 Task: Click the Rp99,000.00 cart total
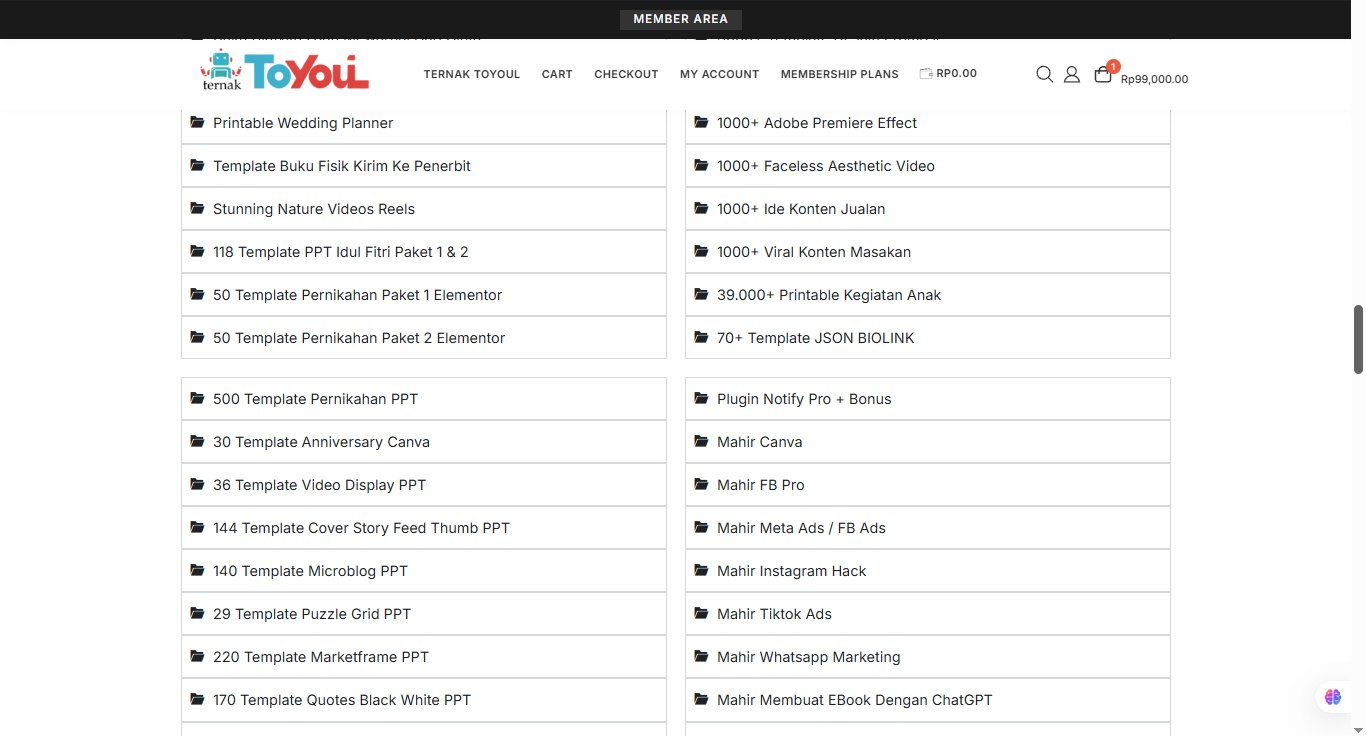tap(1154, 79)
